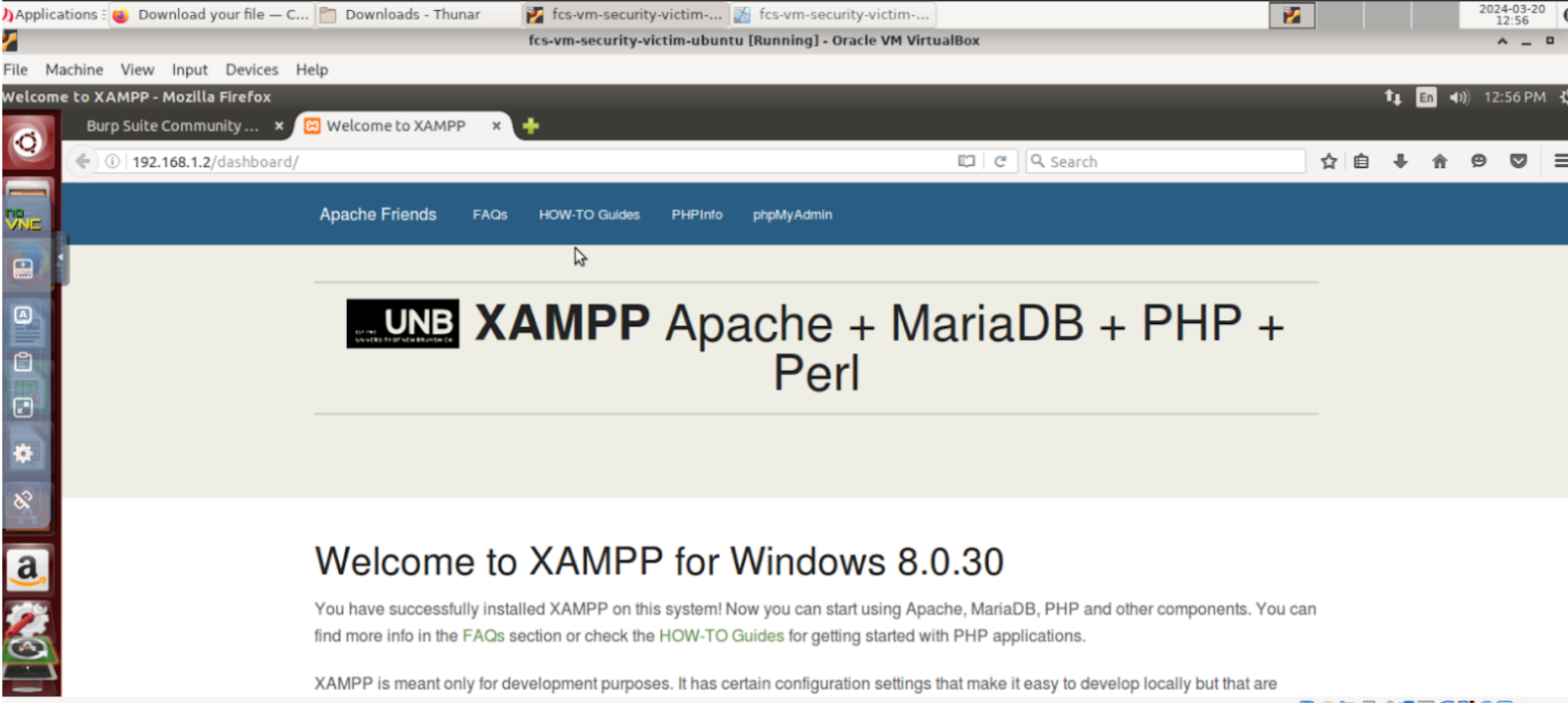
Task: Reload the page with refresh icon
Action: coord(1000,161)
